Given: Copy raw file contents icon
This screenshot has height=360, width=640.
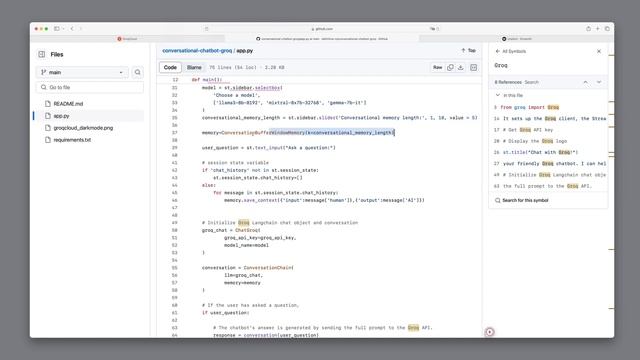Looking at the screenshot, I should [x=450, y=67].
